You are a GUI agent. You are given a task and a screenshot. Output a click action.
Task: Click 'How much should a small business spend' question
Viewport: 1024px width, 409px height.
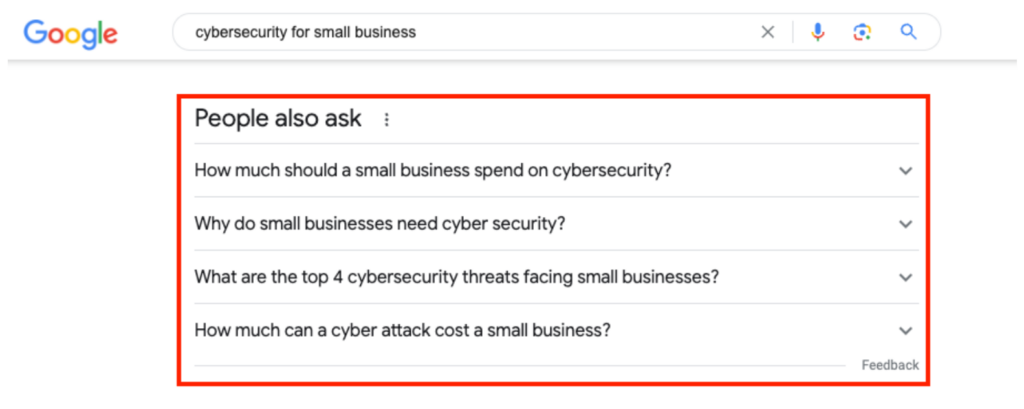(432, 170)
